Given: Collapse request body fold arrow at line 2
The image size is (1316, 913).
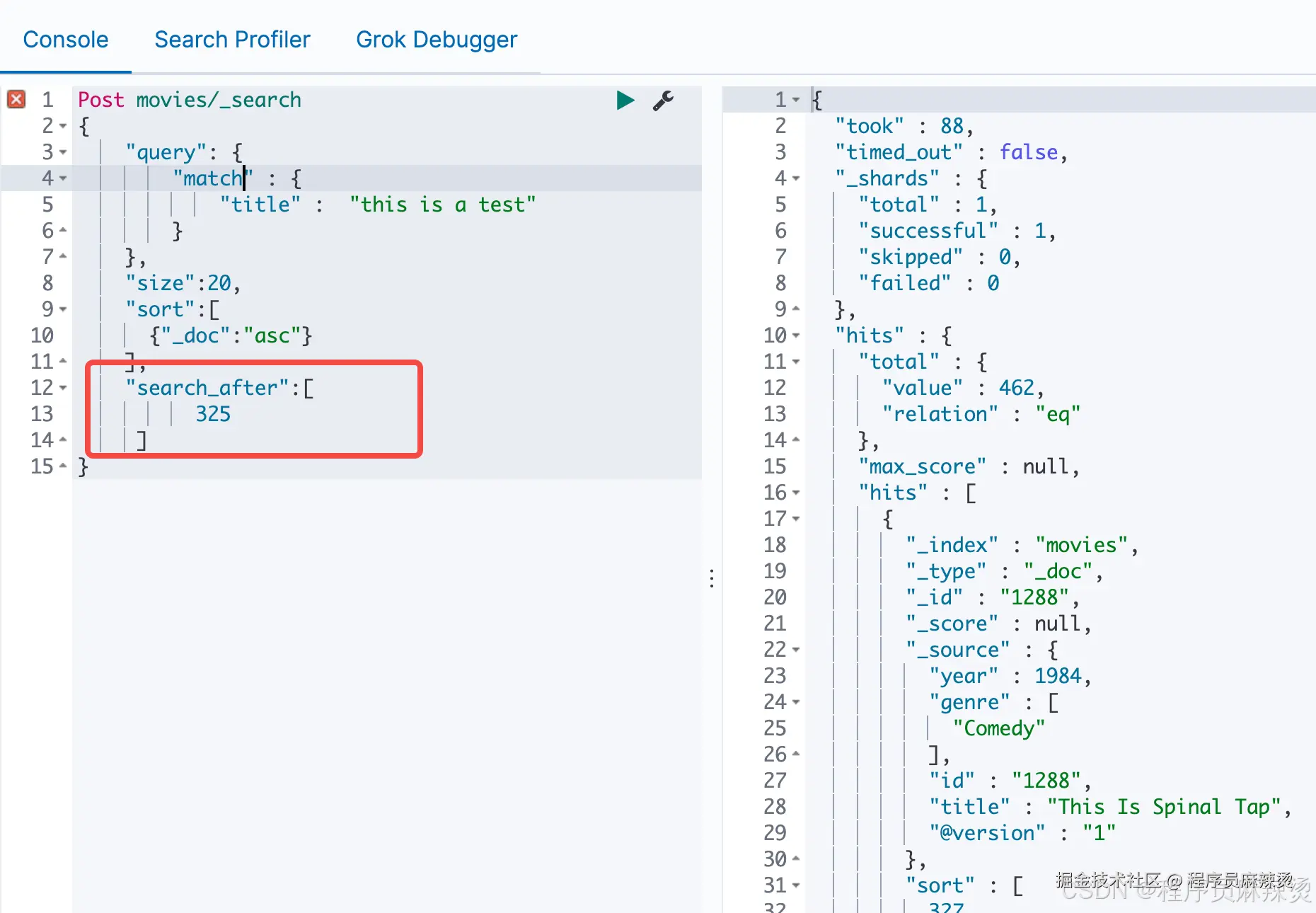Looking at the screenshot, I should [63, 126].
